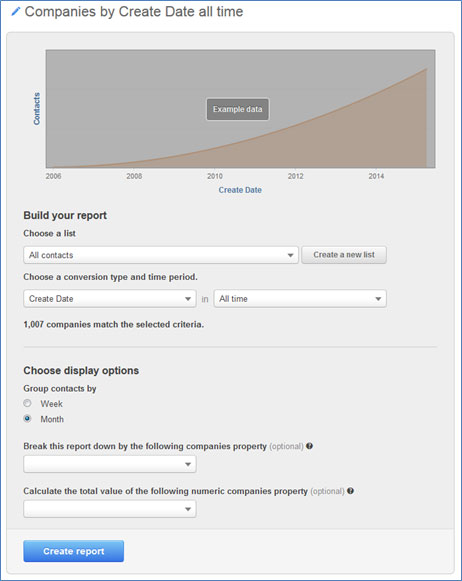Expand the break down by companies property dropdown
The width and height of the screenshot is (462, 581).
[110, 464]
